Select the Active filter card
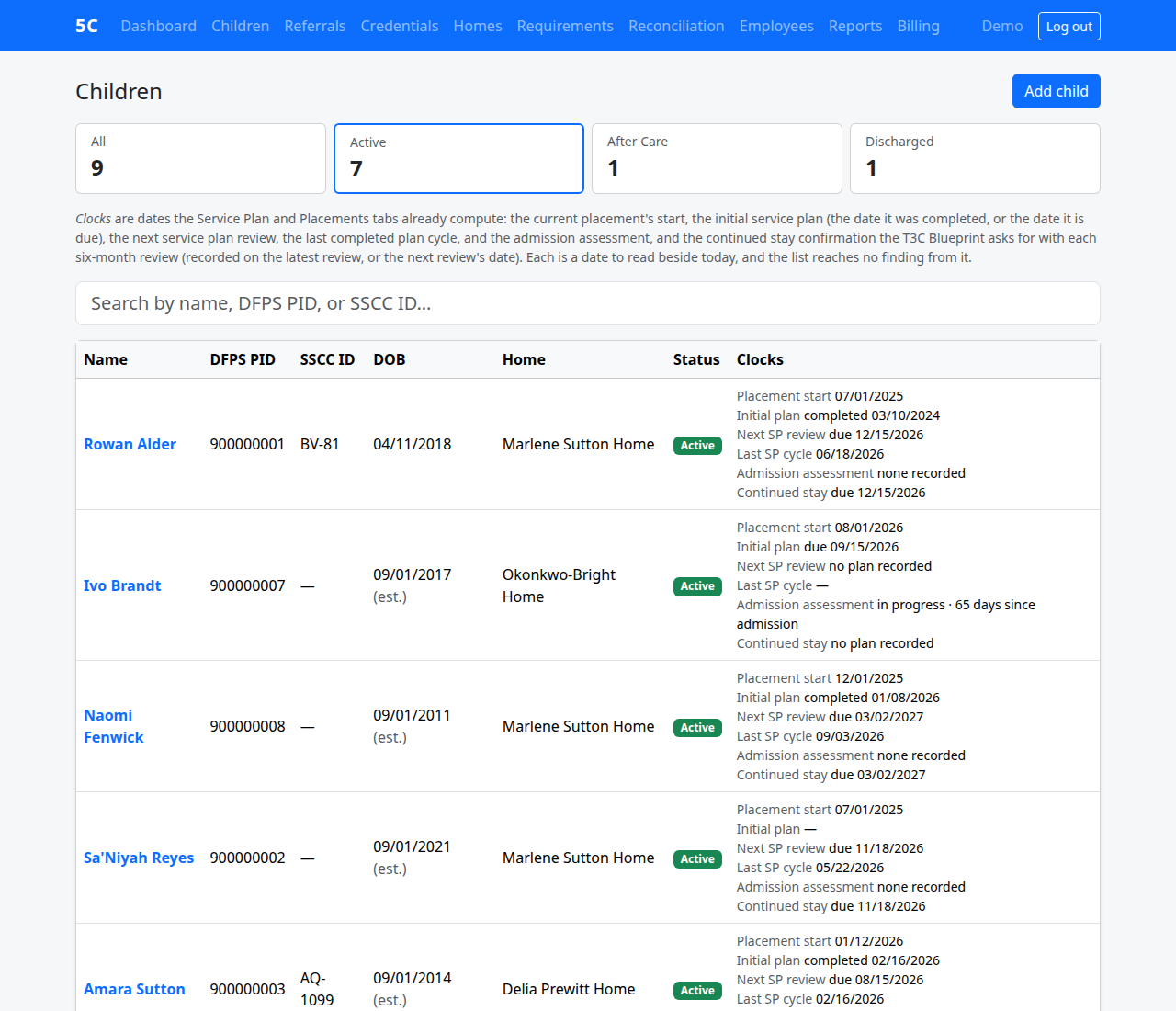The height and width of the screenshot is (1011, 1176). (458, 158)
